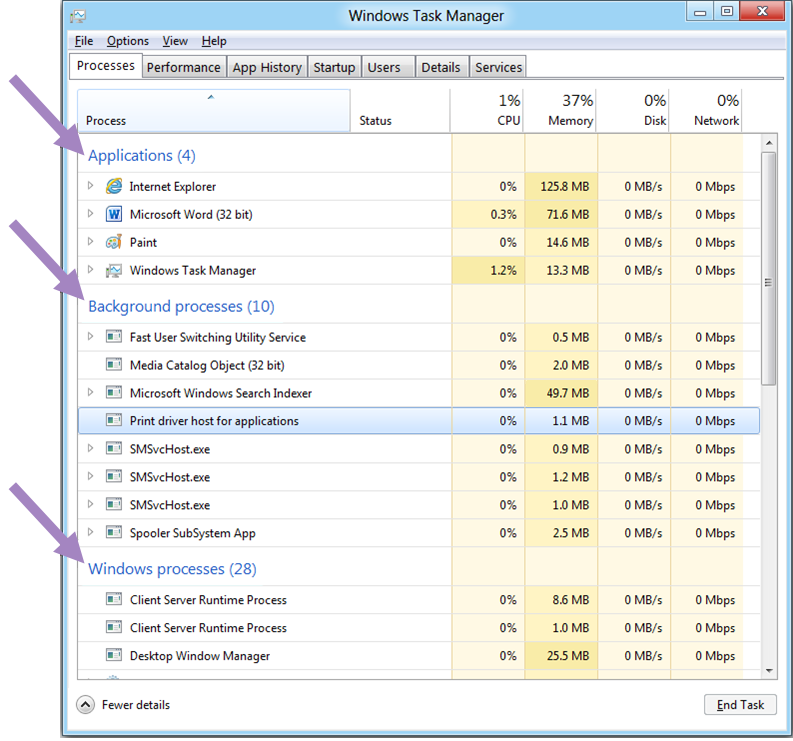The image size is (793, 741).
Task: Click the Spooler SubSystem App icon
Action: pos(113,534)
